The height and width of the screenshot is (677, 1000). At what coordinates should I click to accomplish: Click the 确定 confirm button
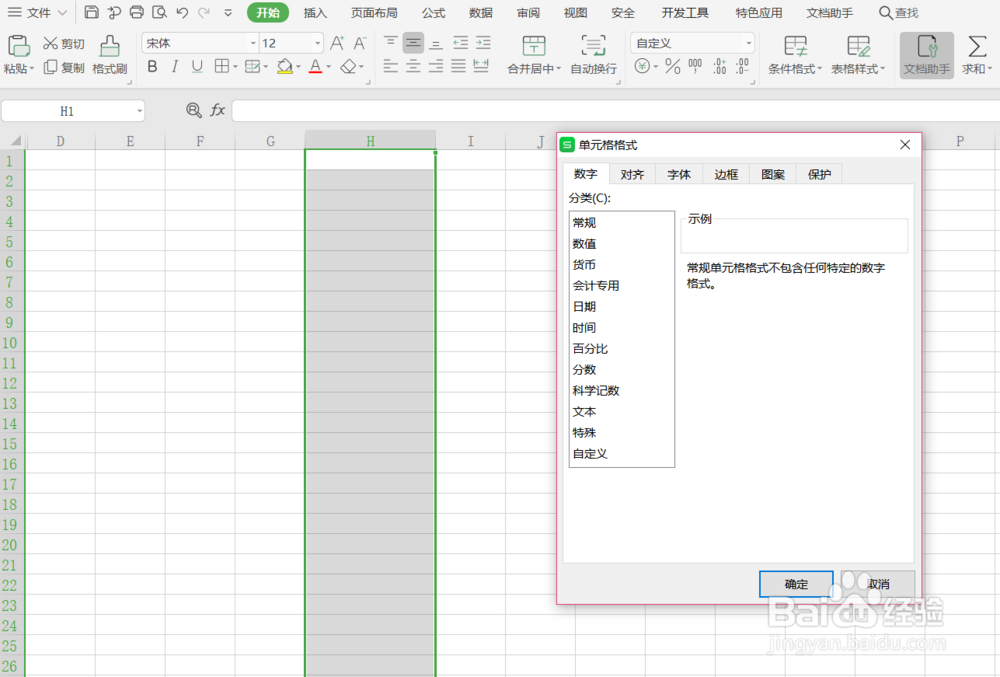(x=796, y=584)
